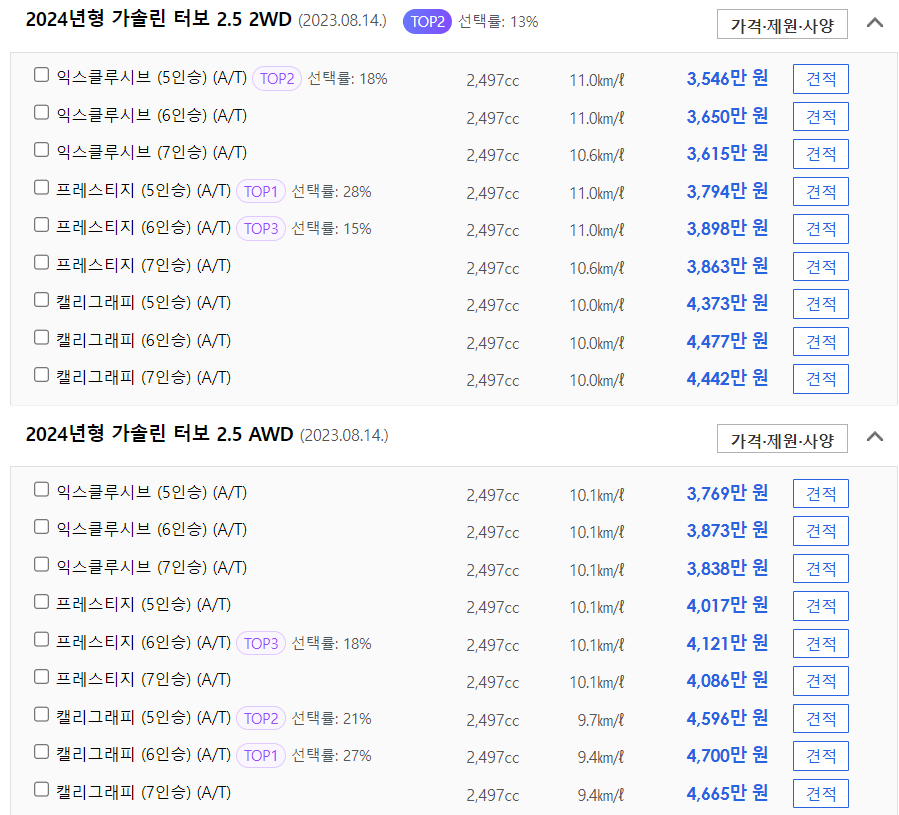Screen dimensions: 899x815
Task: Open 가격·제원·사양 for the AWD lineup
Action: pyautogui.click(x=782, y=439)
